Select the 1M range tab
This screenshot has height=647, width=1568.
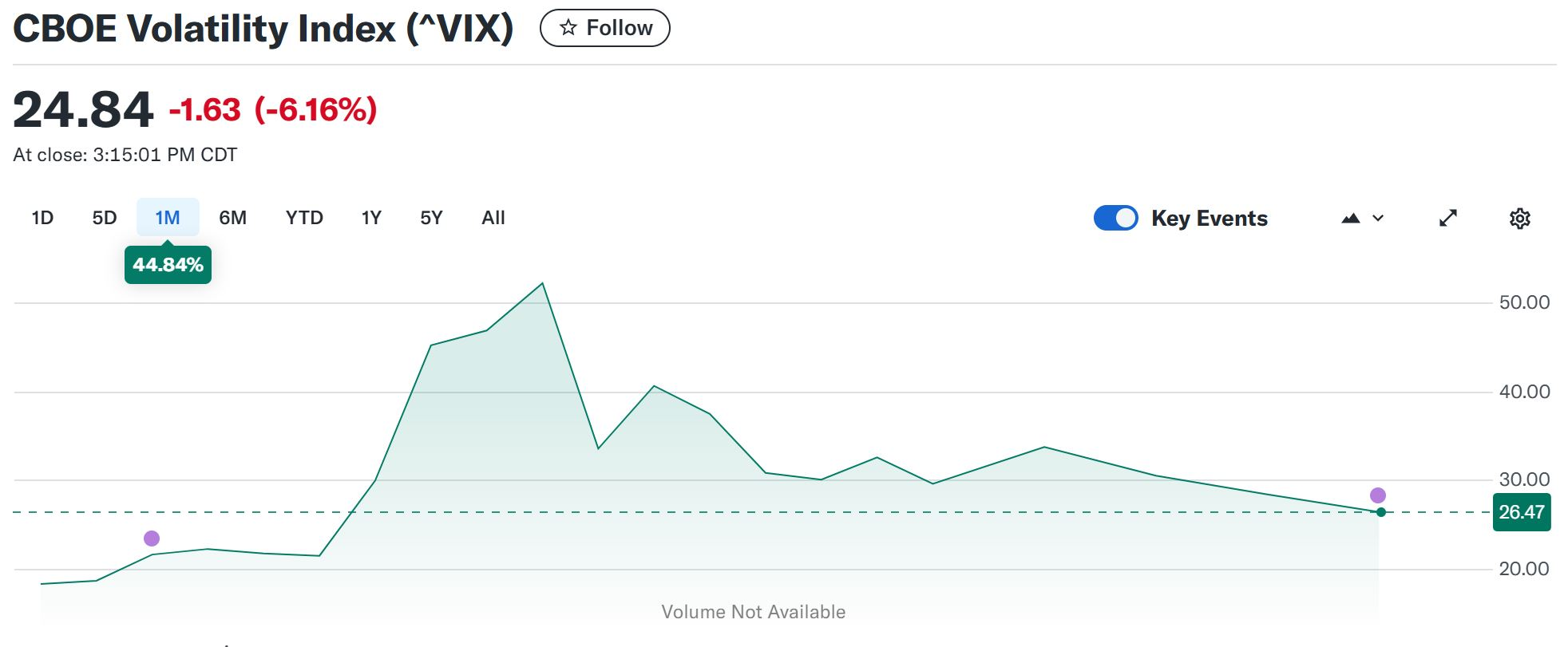click(168, 218)
